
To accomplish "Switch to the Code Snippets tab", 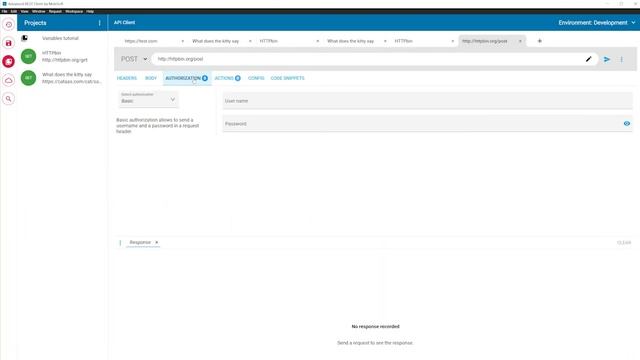I will (287, 78).
